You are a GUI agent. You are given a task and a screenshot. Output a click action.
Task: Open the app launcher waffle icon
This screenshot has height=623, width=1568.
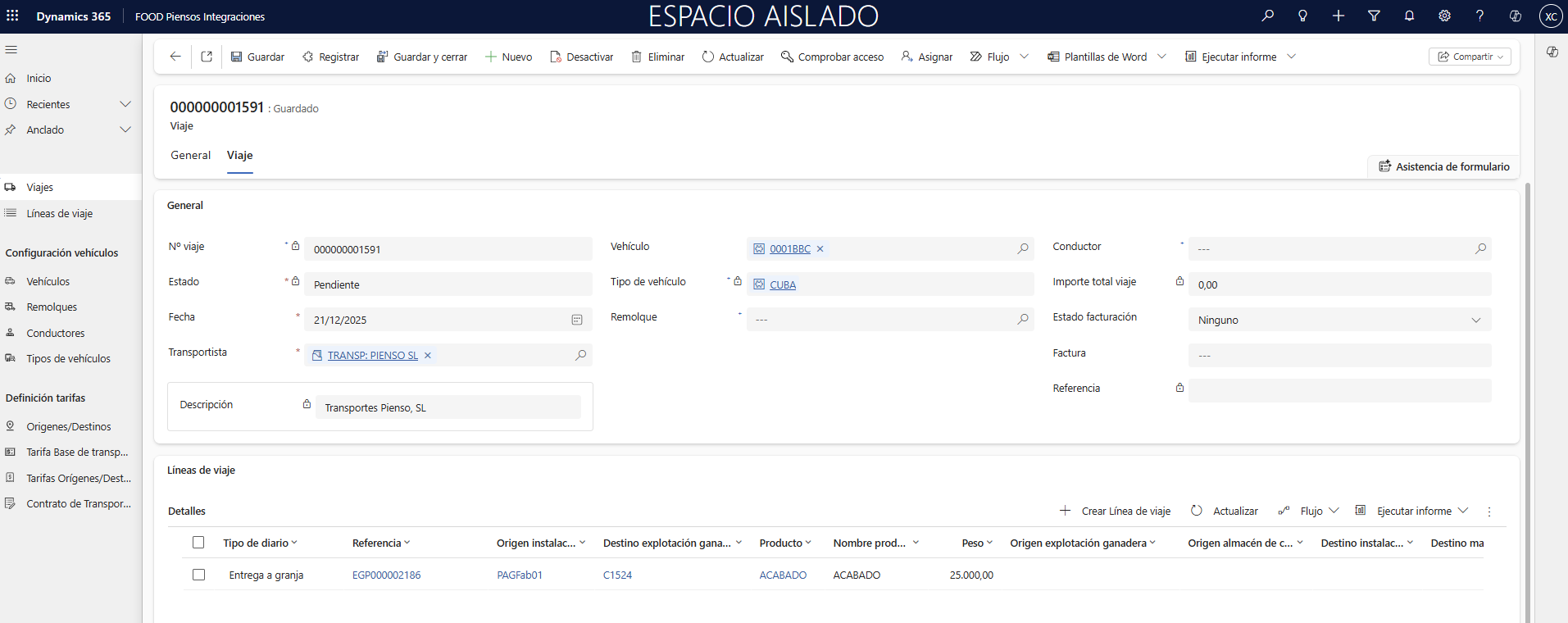click(x=12, y=16)
